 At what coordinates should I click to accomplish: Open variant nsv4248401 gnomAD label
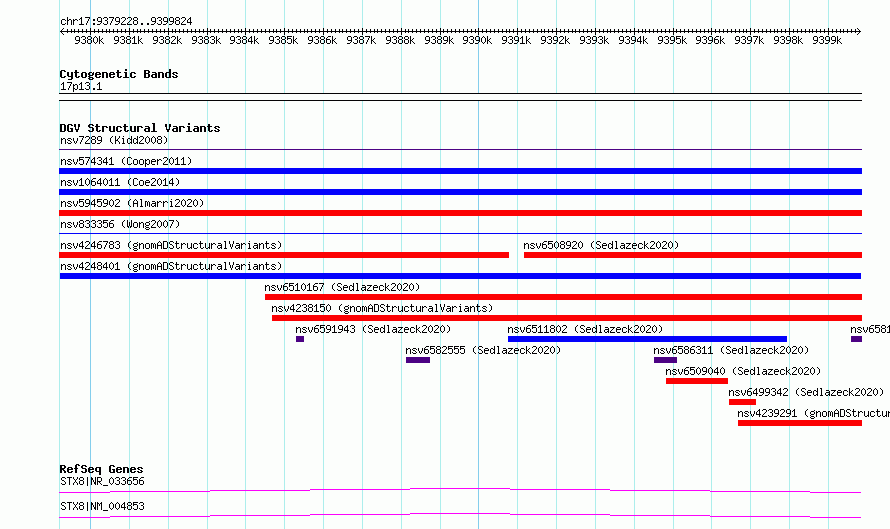[x=171, y=266]
